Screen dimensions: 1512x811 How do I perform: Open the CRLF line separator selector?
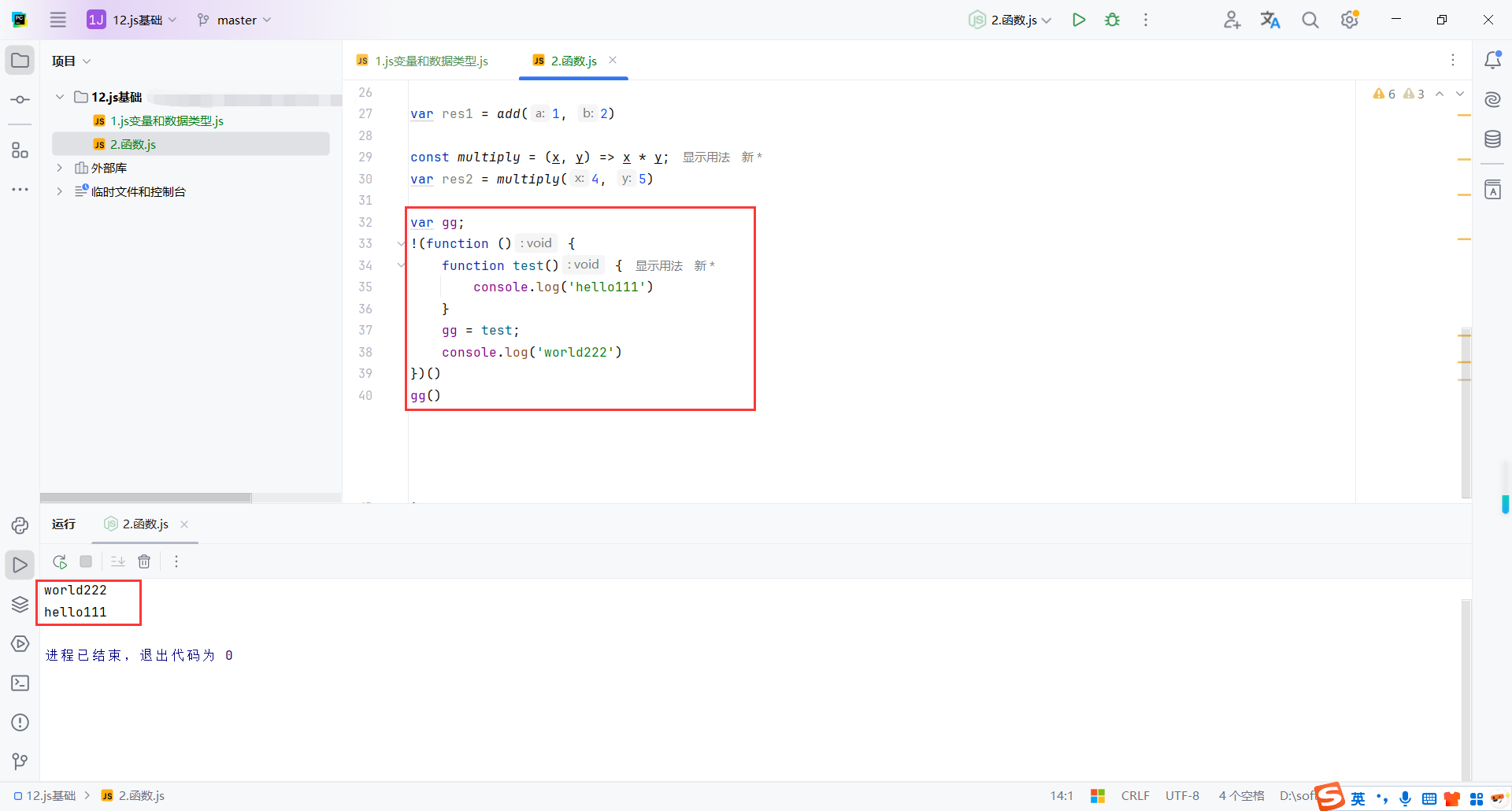(x=1136, y=796)
